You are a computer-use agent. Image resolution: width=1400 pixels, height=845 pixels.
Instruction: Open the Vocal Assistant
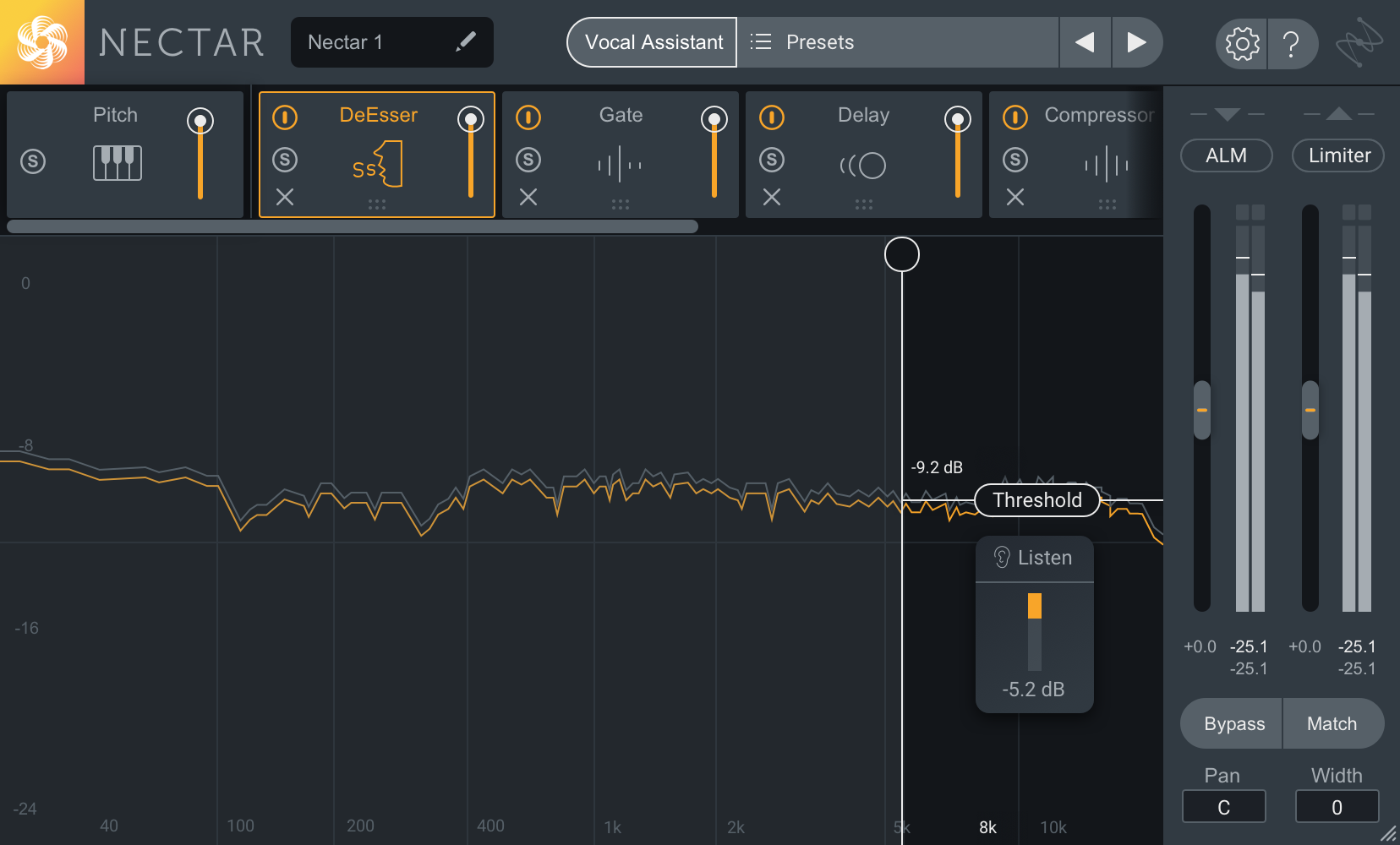coord(653,42)
